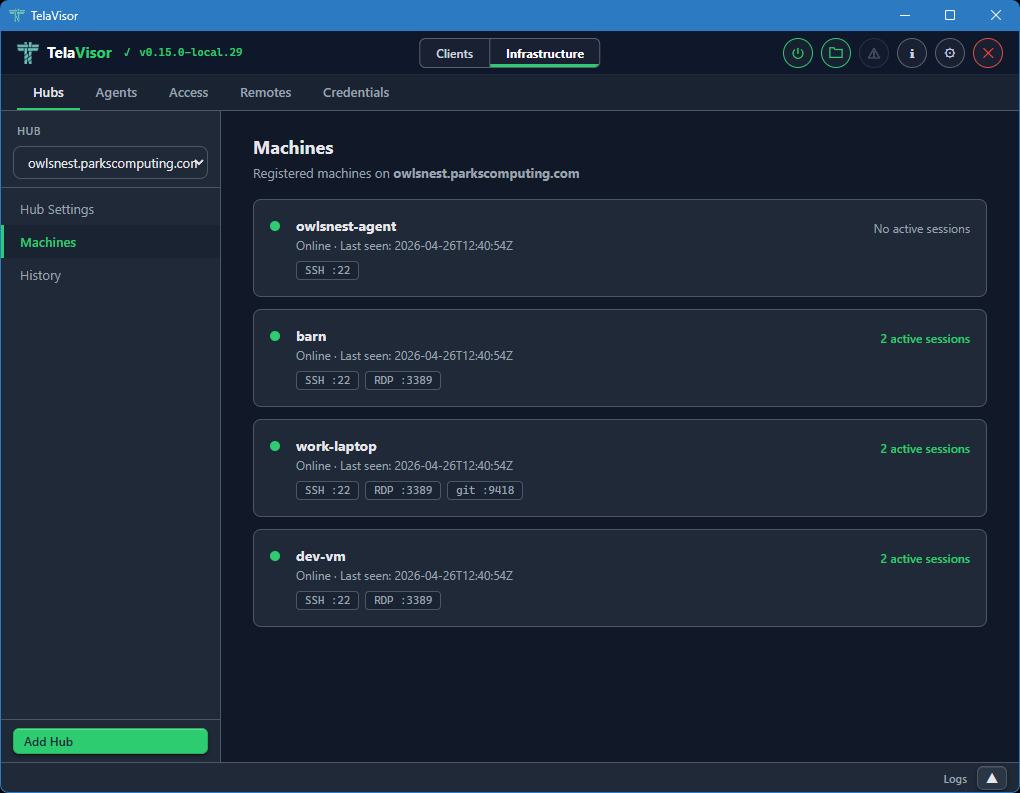Click the dev-vm machine name
The width and height of the screenshot is (1020, 793).
[x=321, y=556]
